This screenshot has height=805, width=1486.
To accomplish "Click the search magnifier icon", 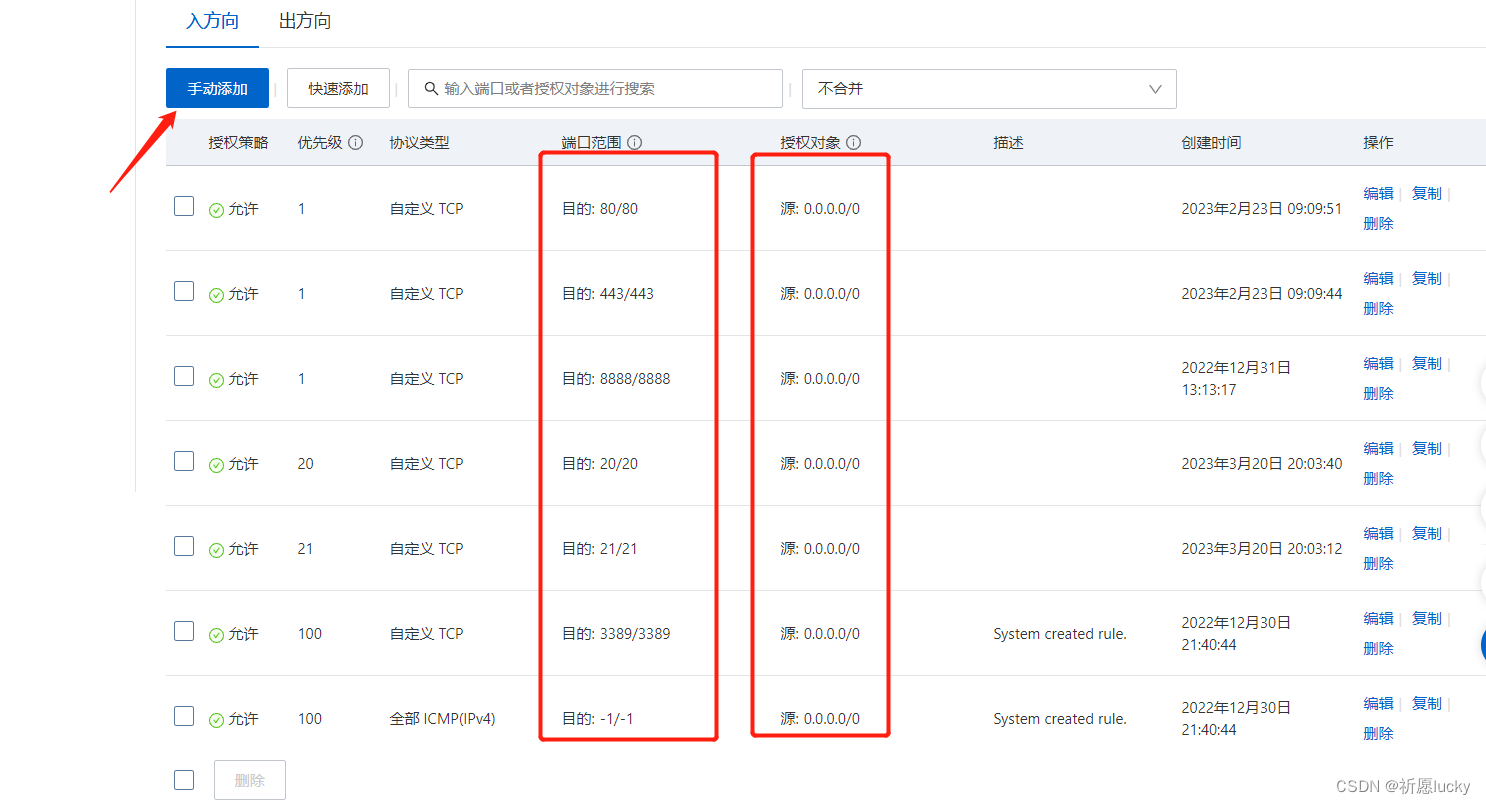I will pyautogui.click(x=431, y=88).
